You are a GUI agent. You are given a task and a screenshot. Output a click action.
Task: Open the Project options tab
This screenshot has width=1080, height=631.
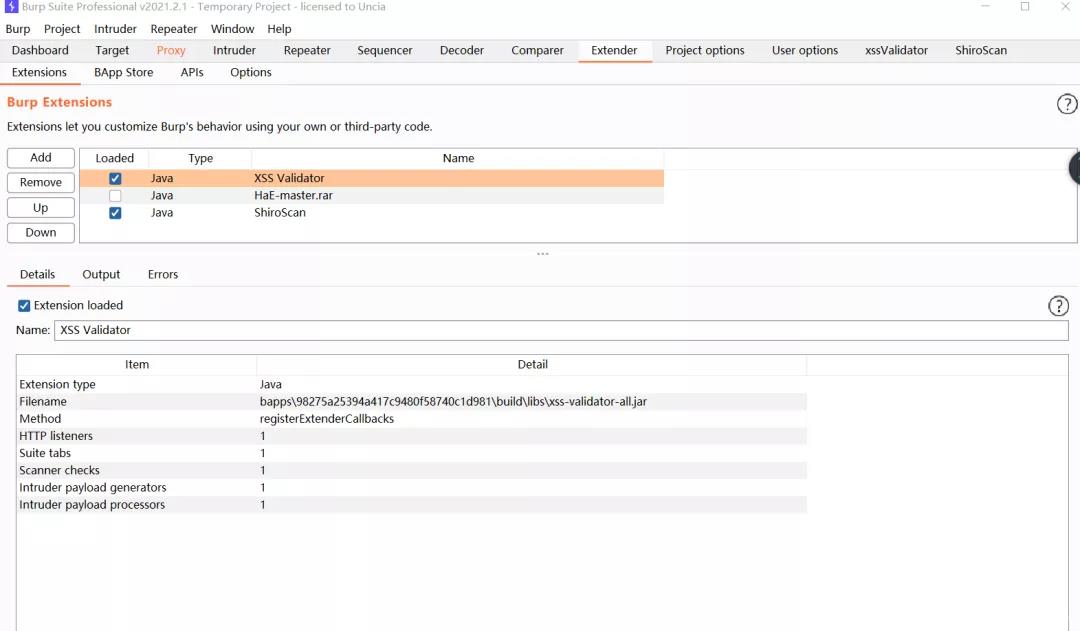(x=705, y=50)
